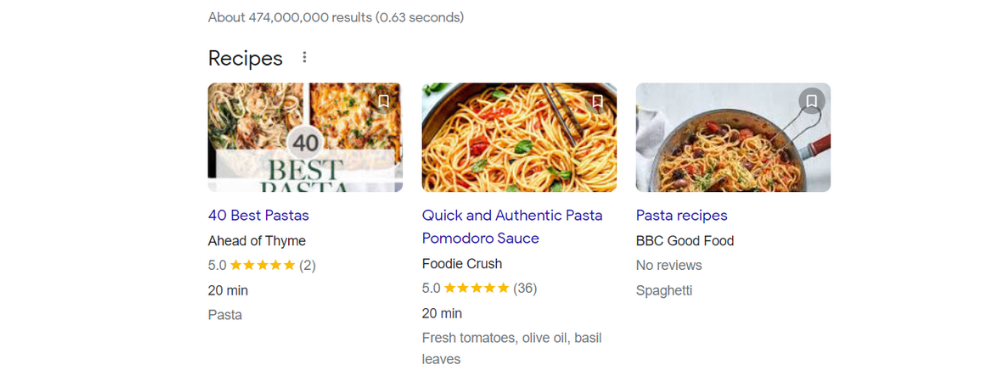Click the Spaghetti category label
This screenshot has width=1000, height=380.
[x=664, y=291]
